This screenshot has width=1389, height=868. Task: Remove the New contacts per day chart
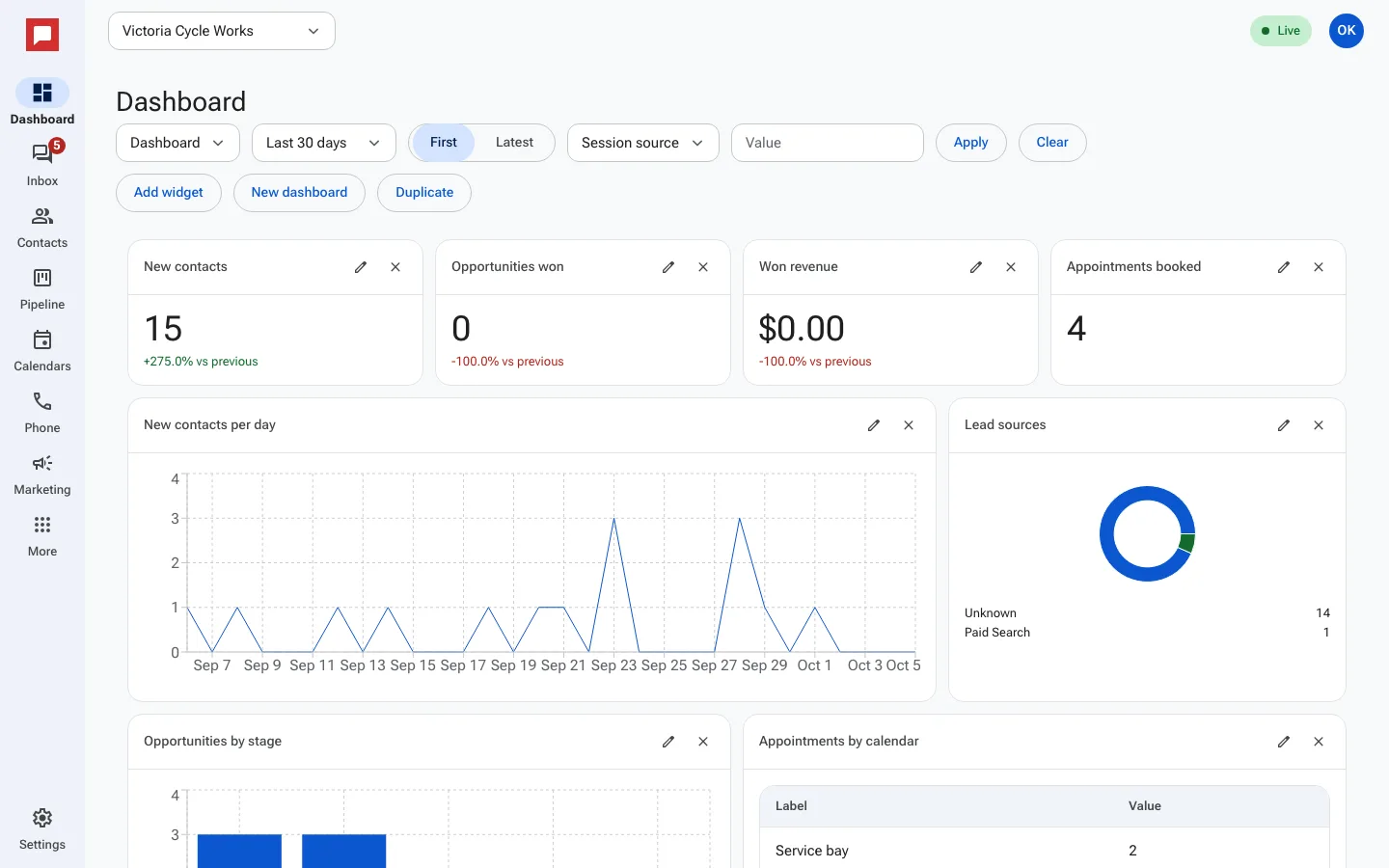[909, 425]
